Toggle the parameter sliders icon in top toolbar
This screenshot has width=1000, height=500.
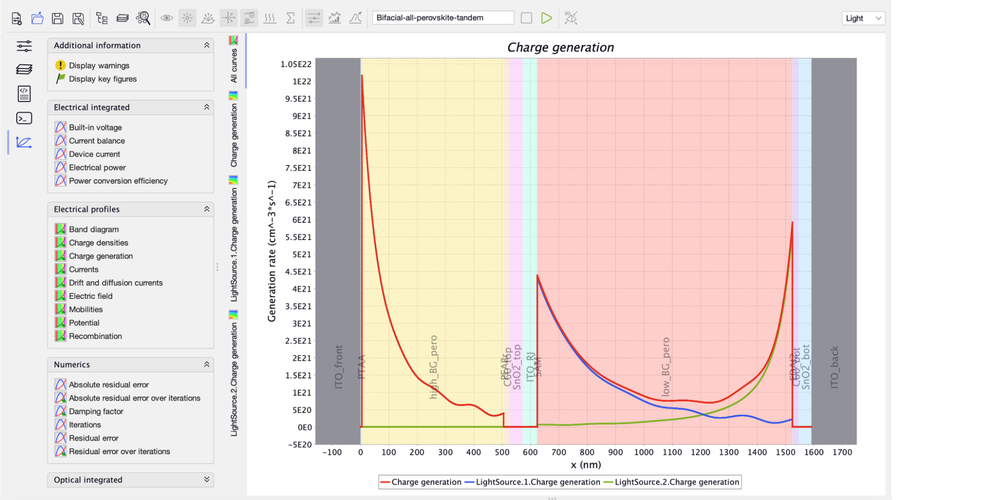pyautogui.click(x=314, y=18)
